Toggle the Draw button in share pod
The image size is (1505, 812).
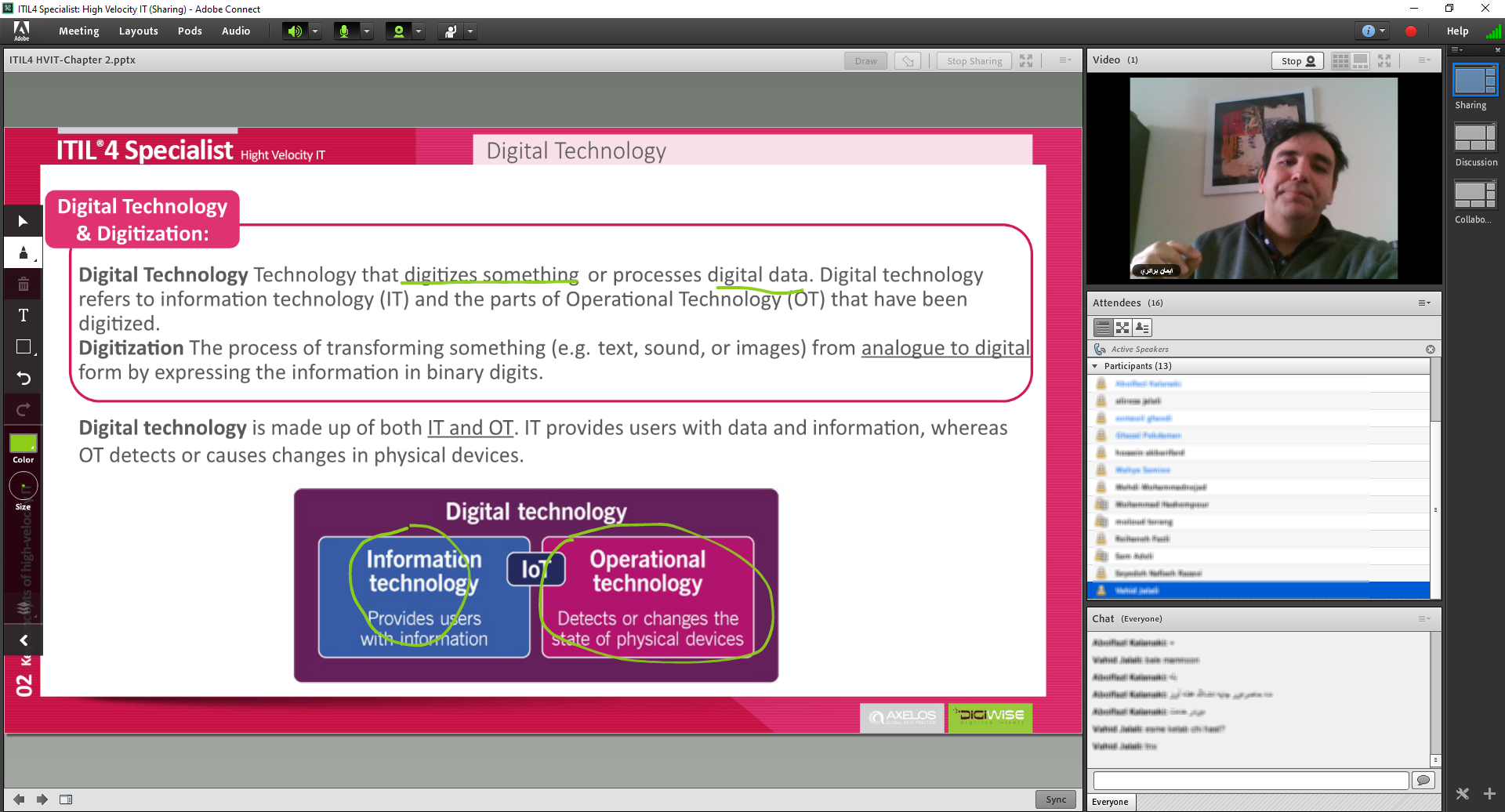[x=866, y=61]
